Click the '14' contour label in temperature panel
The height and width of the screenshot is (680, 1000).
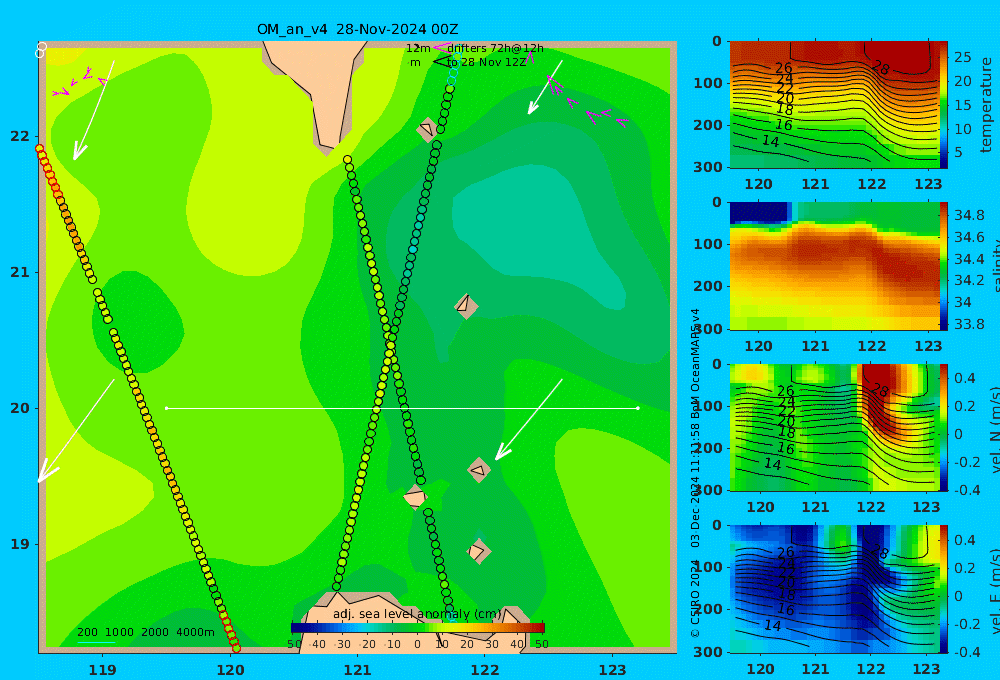pyautogui.click(x=771, y=140)
